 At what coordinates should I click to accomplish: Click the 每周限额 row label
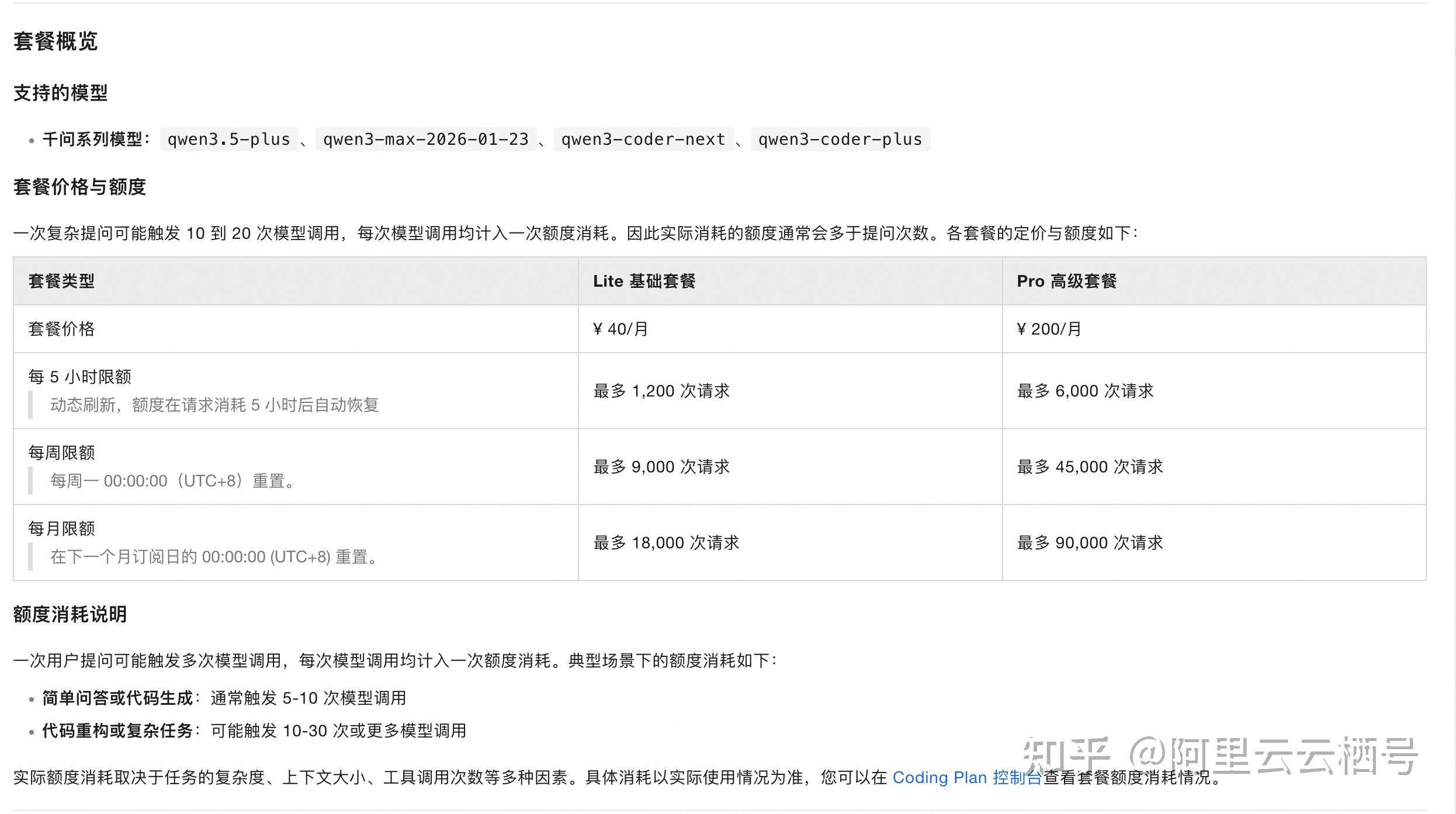coord(61,453)
